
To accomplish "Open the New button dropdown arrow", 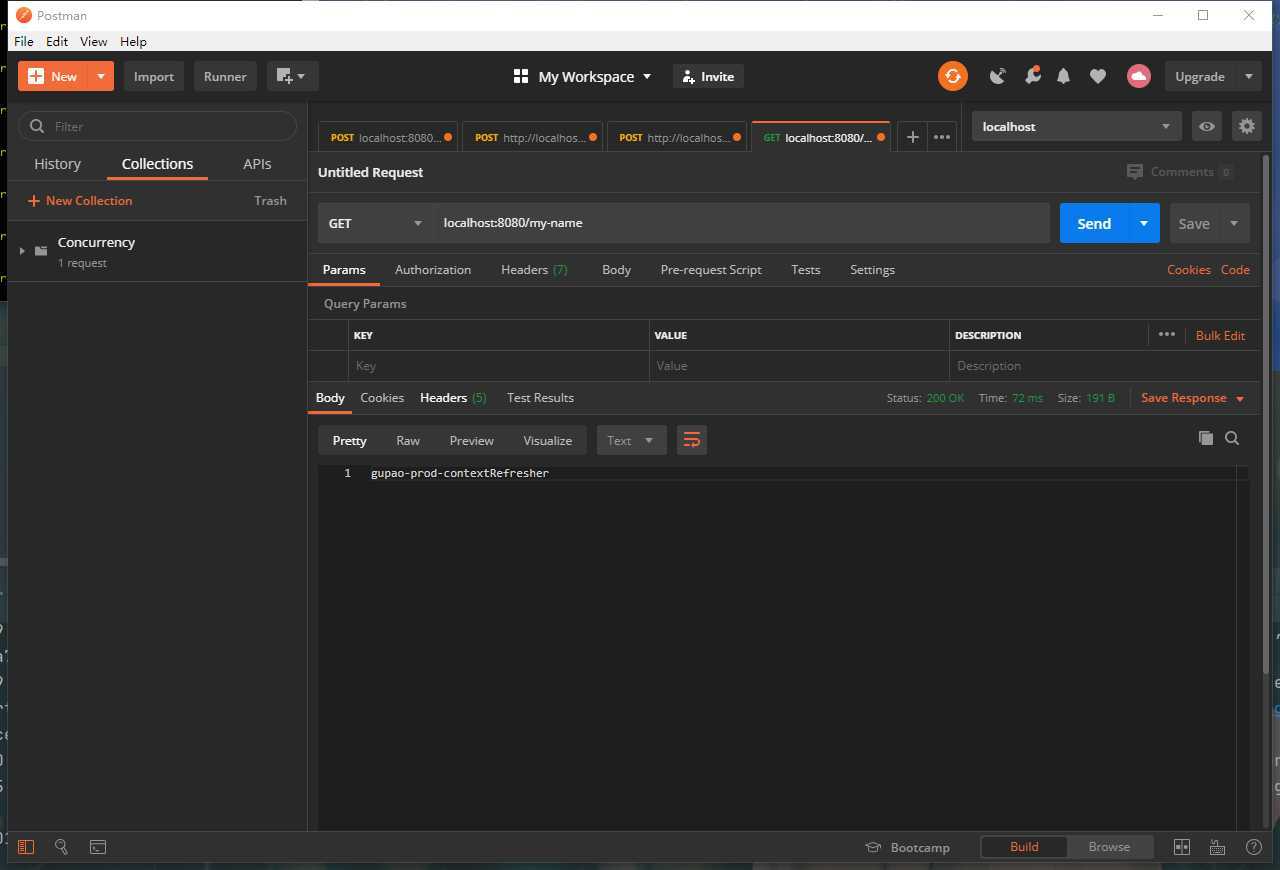I will point(101,76).
